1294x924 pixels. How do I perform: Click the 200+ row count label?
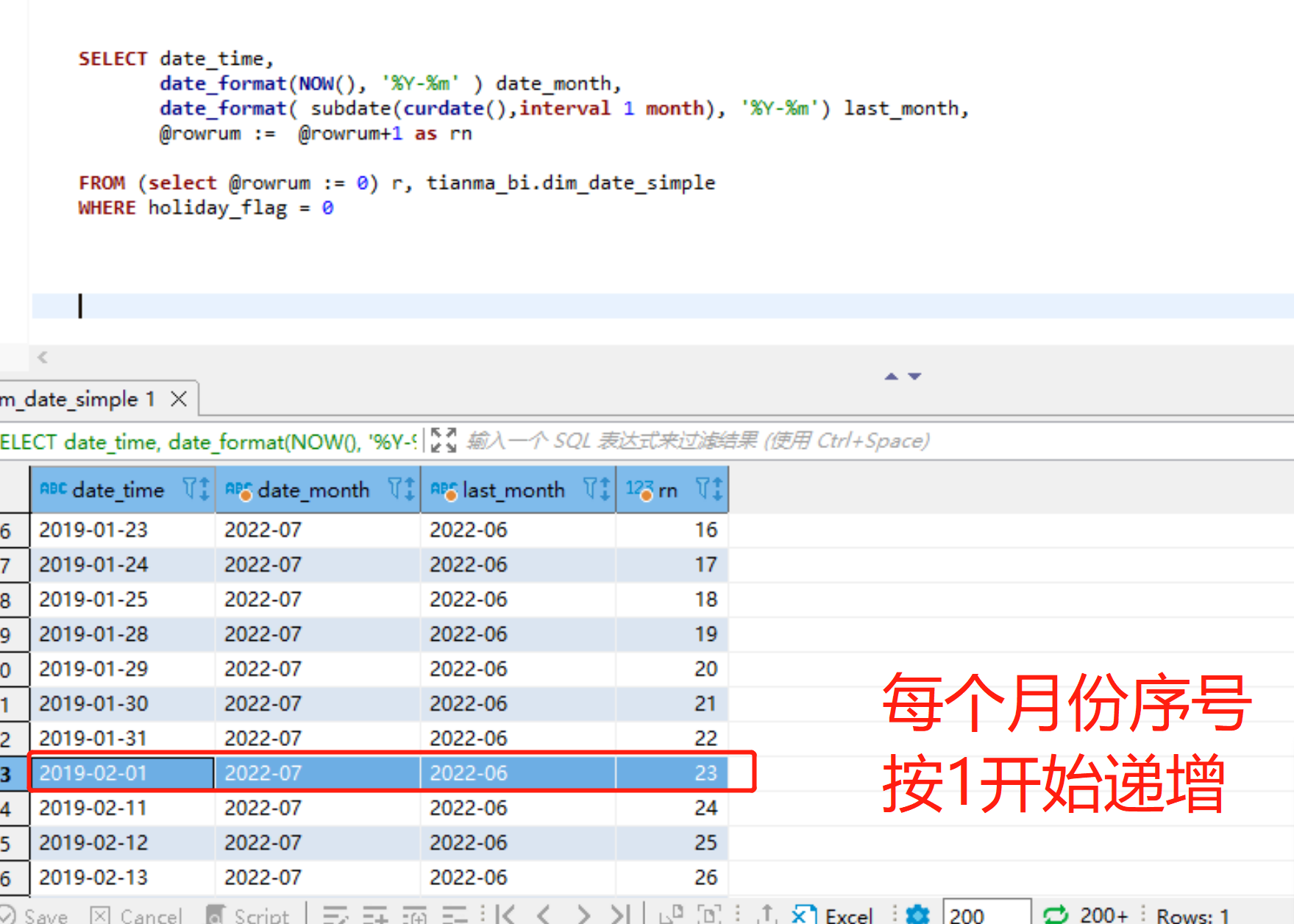(x=1103, y=914)
